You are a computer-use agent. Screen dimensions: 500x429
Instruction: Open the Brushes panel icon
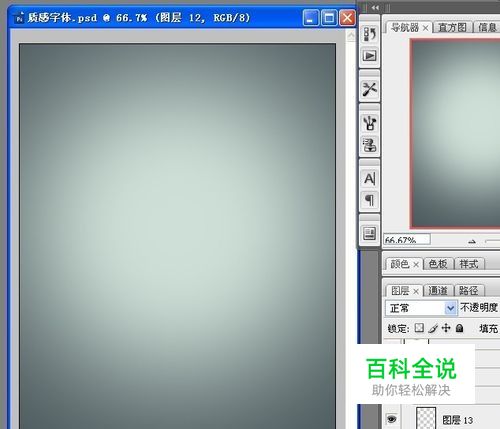(370, 123)
